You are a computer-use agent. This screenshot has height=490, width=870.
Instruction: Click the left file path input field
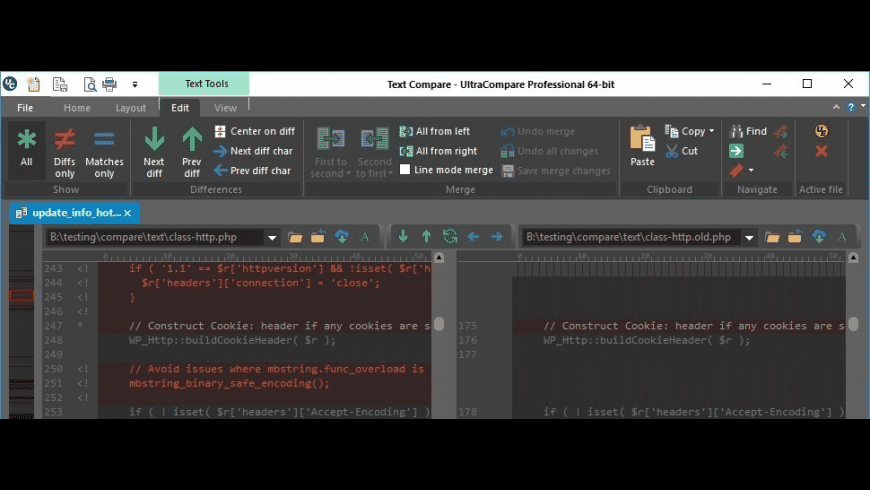tap(155, 237)
